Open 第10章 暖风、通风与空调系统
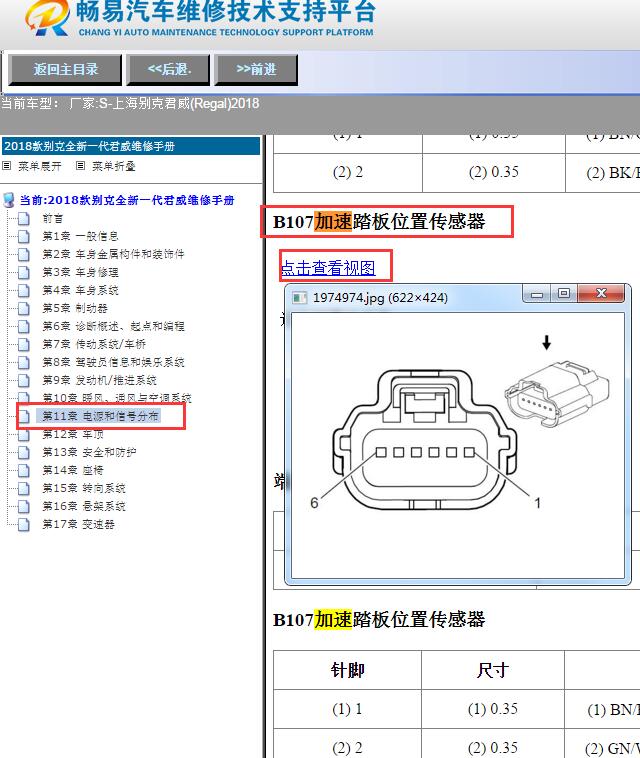Image resolution: width=640 pixels, height=758 pixels. (116, 398)
